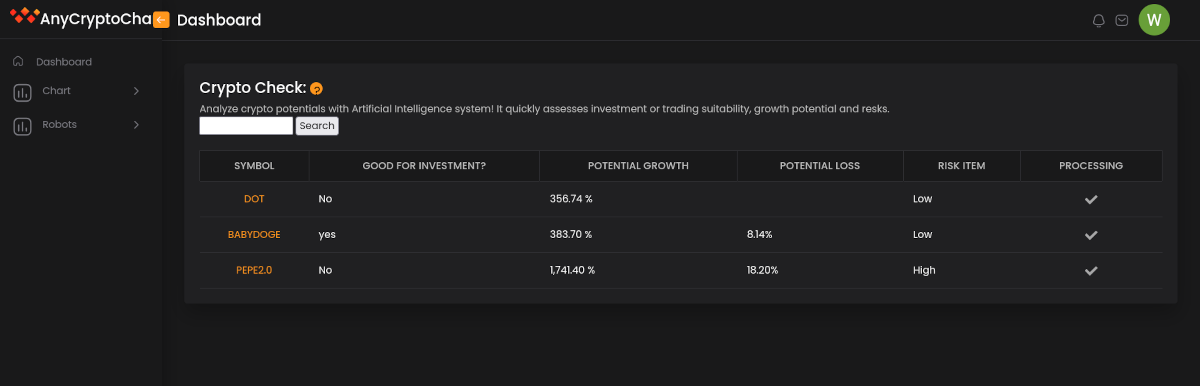Screen dimensions: 1200x386
Task: Expand the Robots submenu chevron
Action: [x=136, y=125]
